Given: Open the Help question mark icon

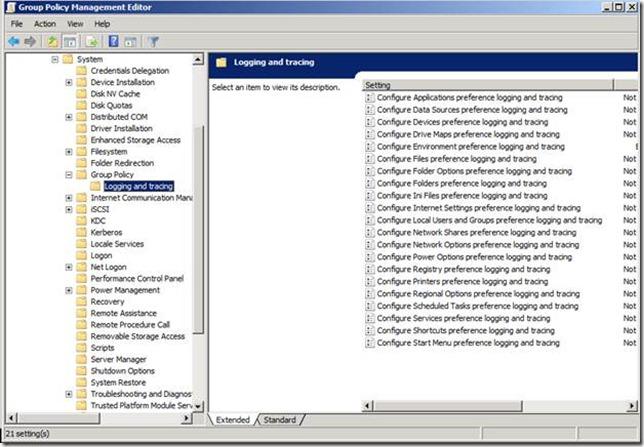Looking at the screenshot, I should 113,41.
